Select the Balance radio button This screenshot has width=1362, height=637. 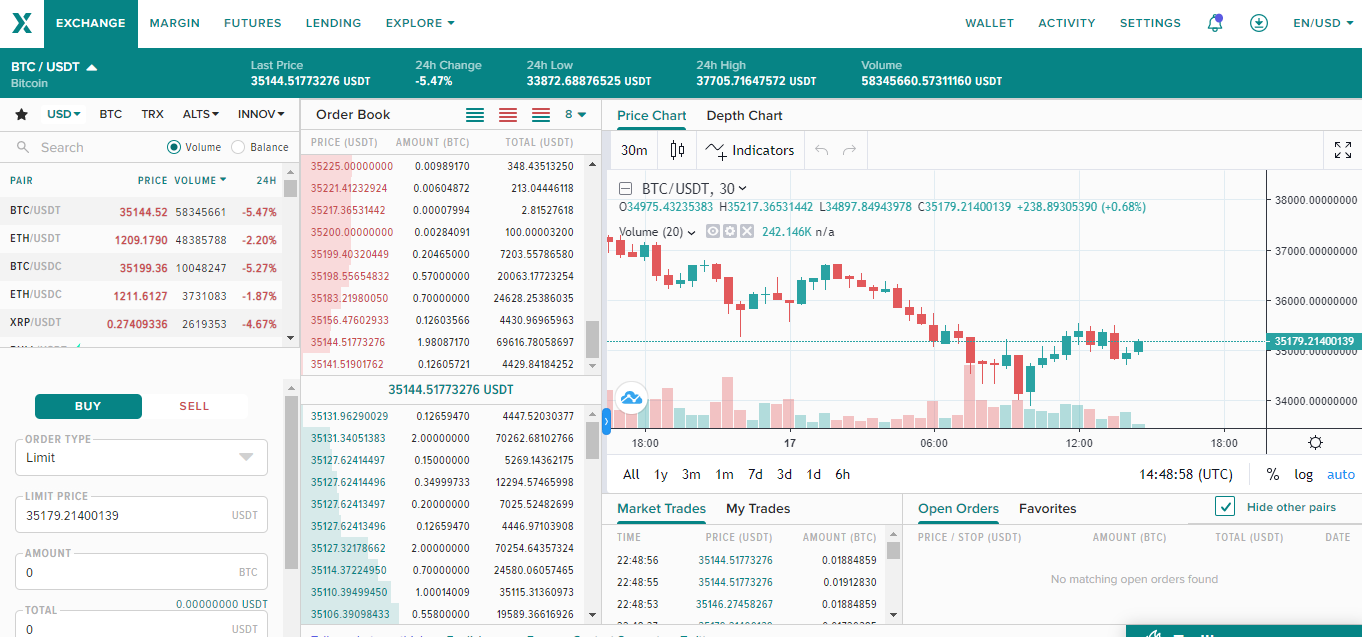[x=238, y=147]
